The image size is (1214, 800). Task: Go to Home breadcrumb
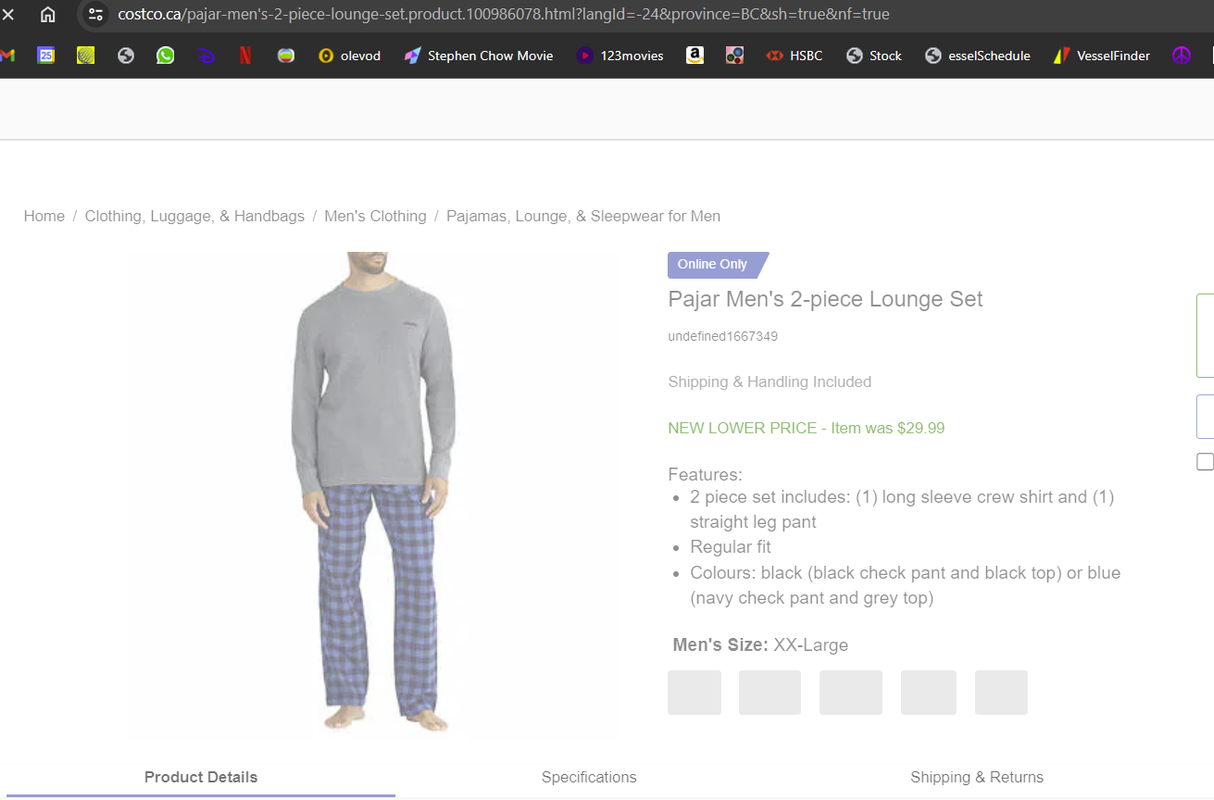44,216
